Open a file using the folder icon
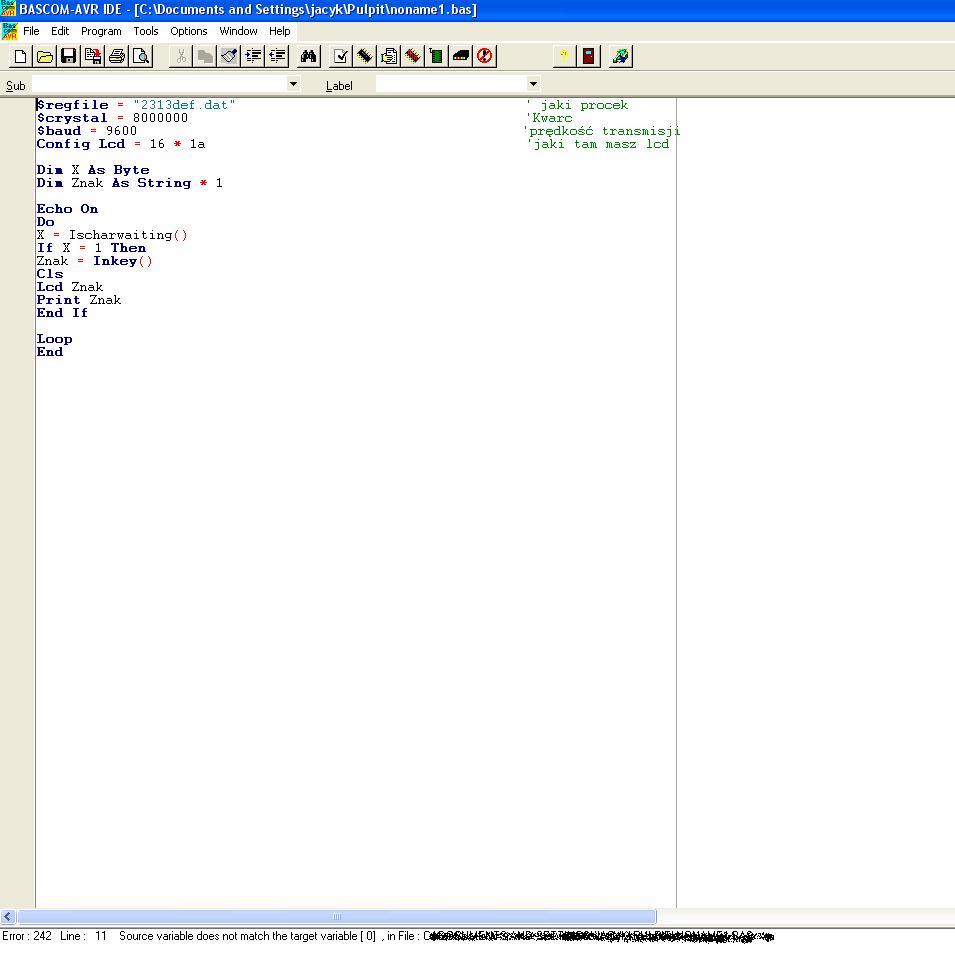The image size is (955, 967). [x=44, y=57]
